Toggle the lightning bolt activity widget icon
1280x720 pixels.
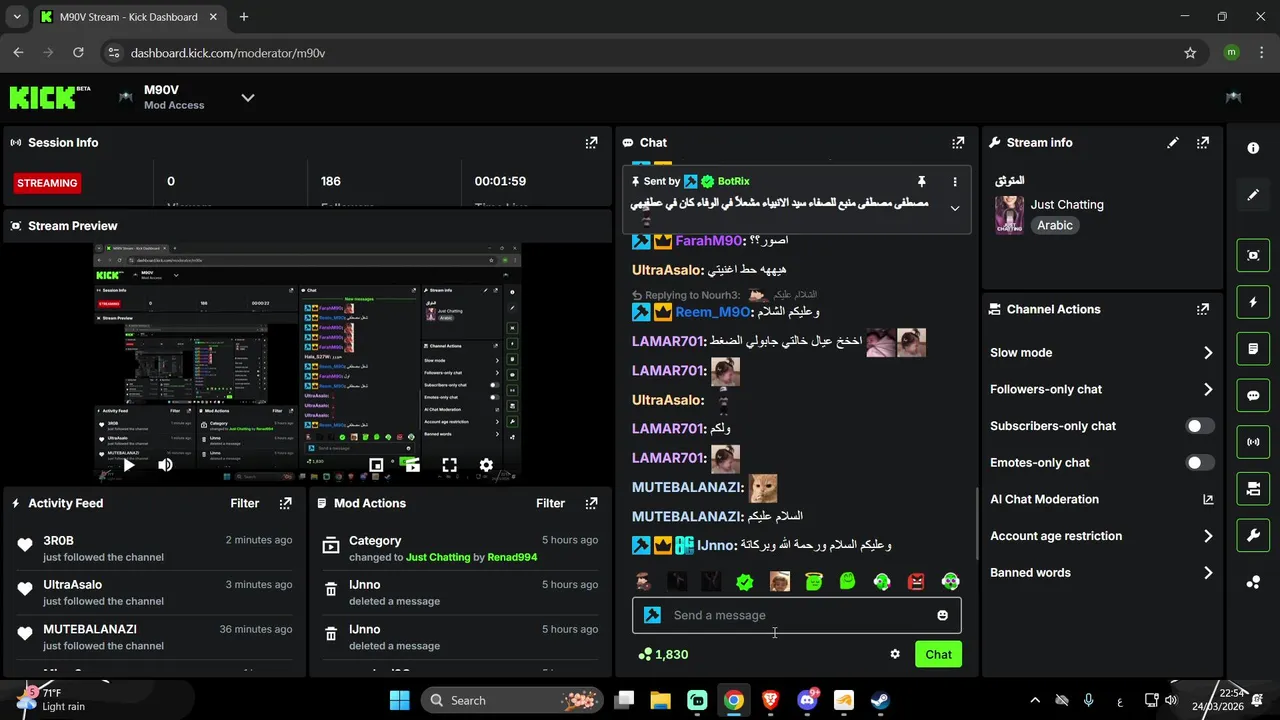(x=1253, y=302)
